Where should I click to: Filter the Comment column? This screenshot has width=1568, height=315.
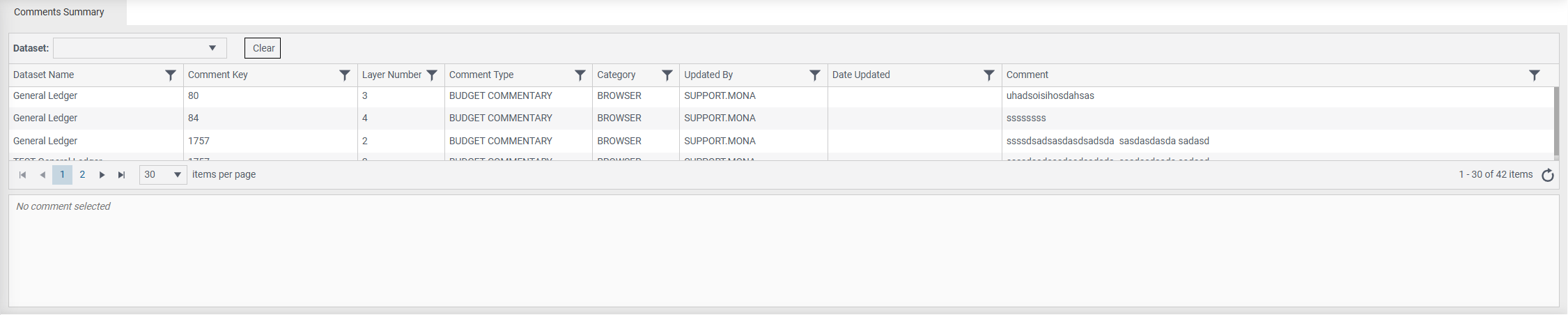(x=1535, y=75)
